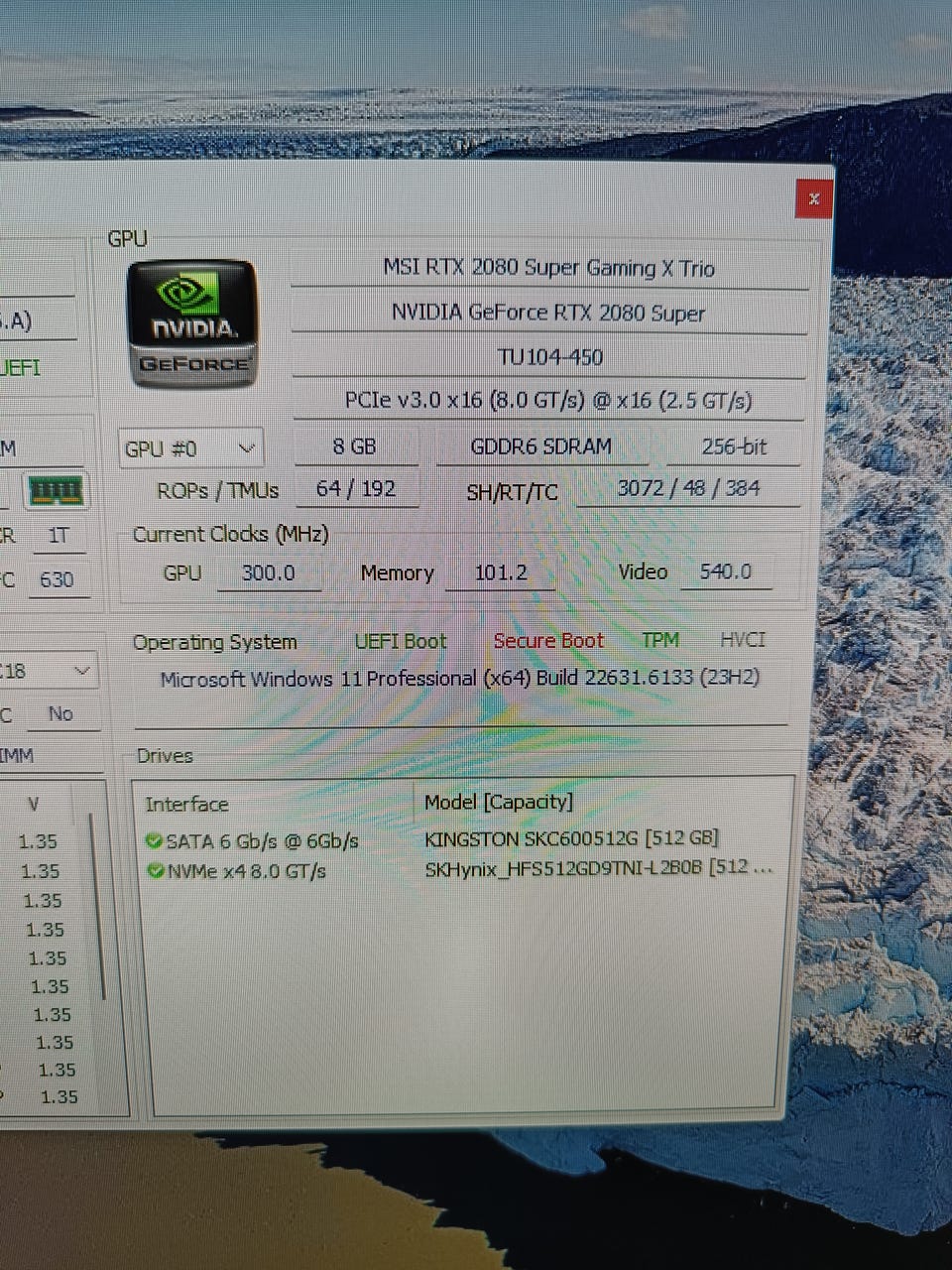Click the 8 GB video memory size field
The height and width of the screenshot is (1270, 952).
pyautogui.click(x=355, y=446)
